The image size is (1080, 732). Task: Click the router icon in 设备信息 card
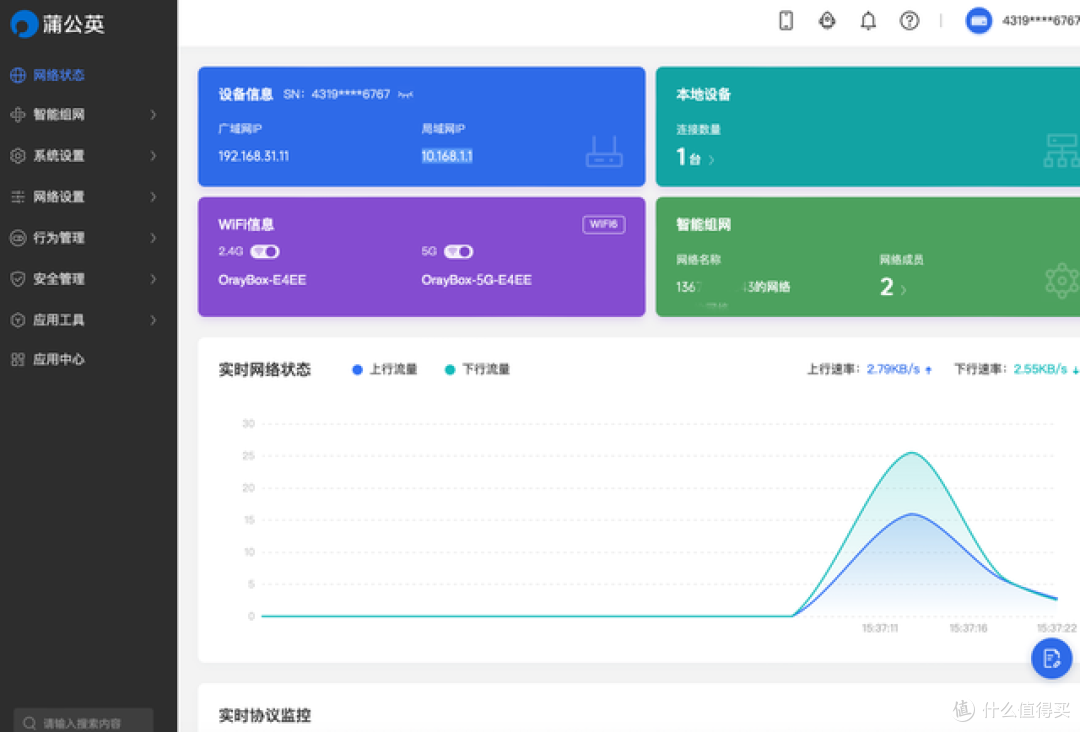click(x=604, y=151)
